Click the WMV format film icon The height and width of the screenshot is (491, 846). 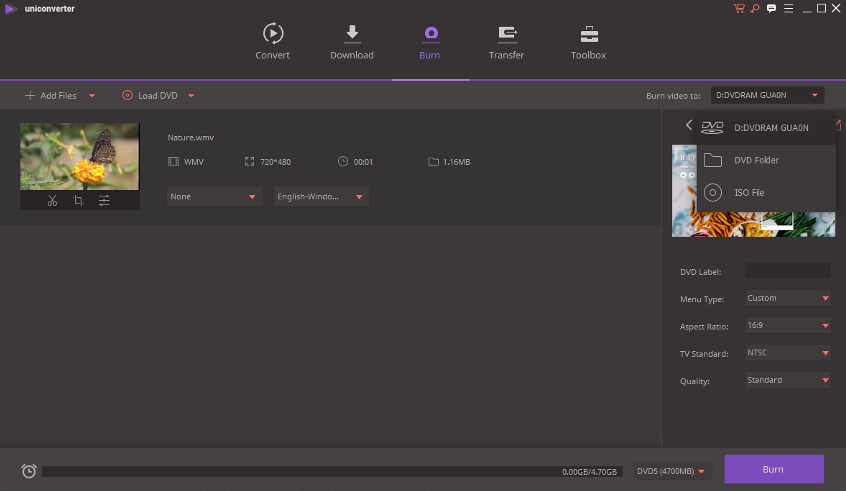pos(173,161)
